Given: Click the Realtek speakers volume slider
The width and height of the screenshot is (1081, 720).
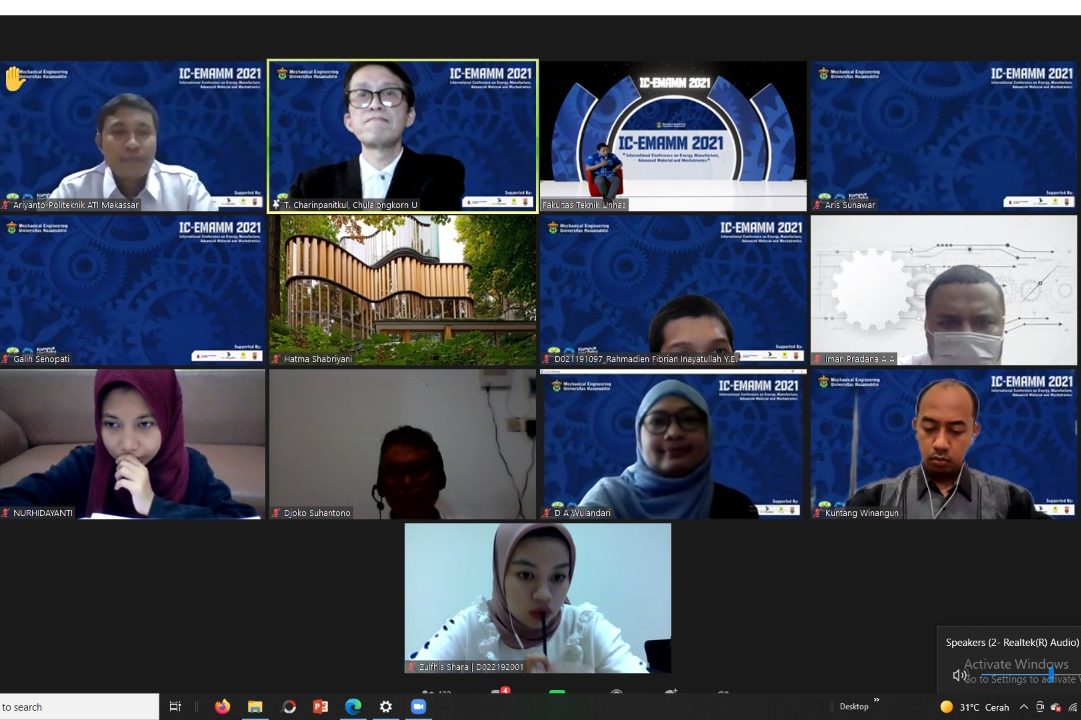Looking at the screenshot, I should 1049,675.
